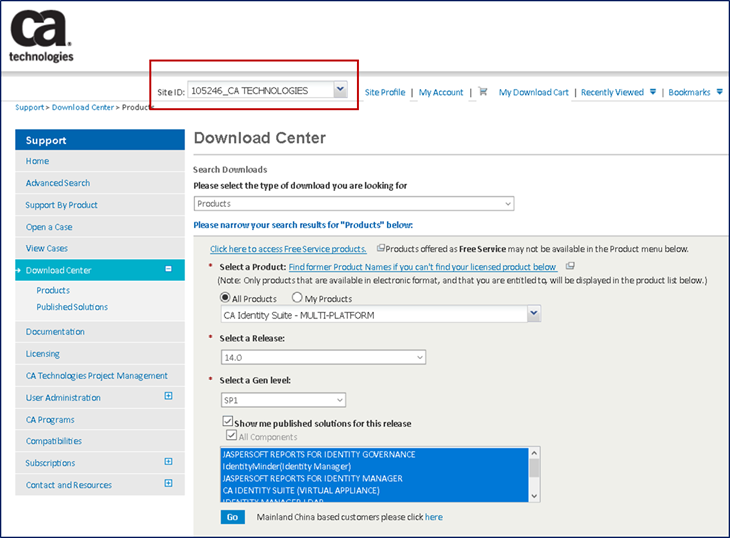Click the Go button
The height and width of the screenshot is (538, 730).
coord(233,517)
